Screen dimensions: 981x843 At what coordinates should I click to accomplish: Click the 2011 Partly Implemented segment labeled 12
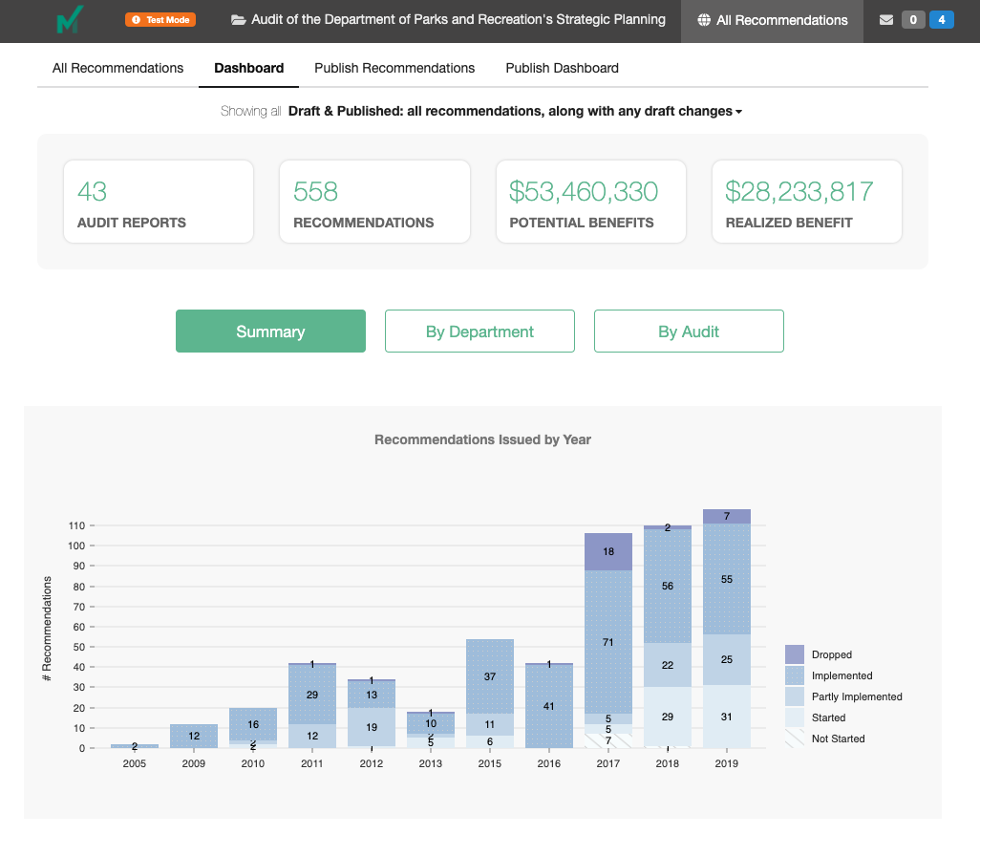tap(312, 736)
